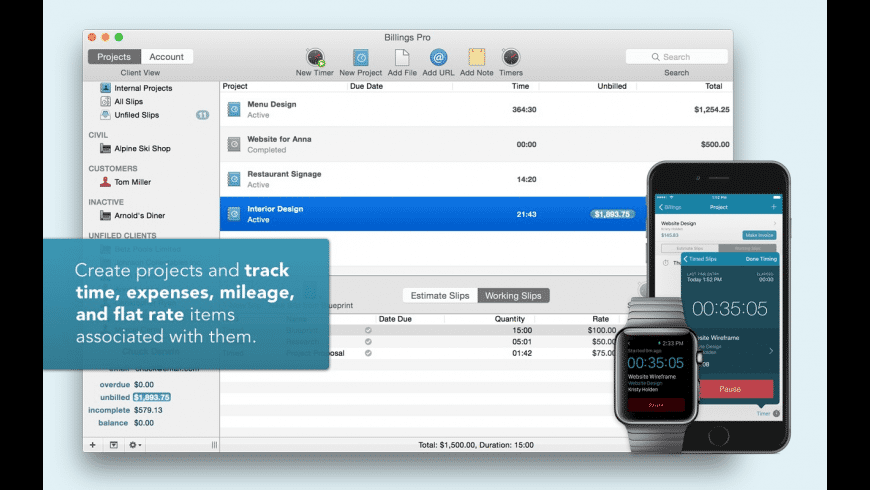Tap the iPhone home button
This screenshot has width=870, height=490.
click(719, 436)
